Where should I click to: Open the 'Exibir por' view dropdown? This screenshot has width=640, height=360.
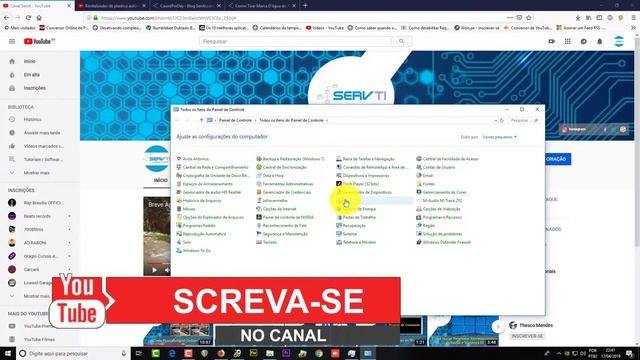pyautogui.click(x=500, y=137)
